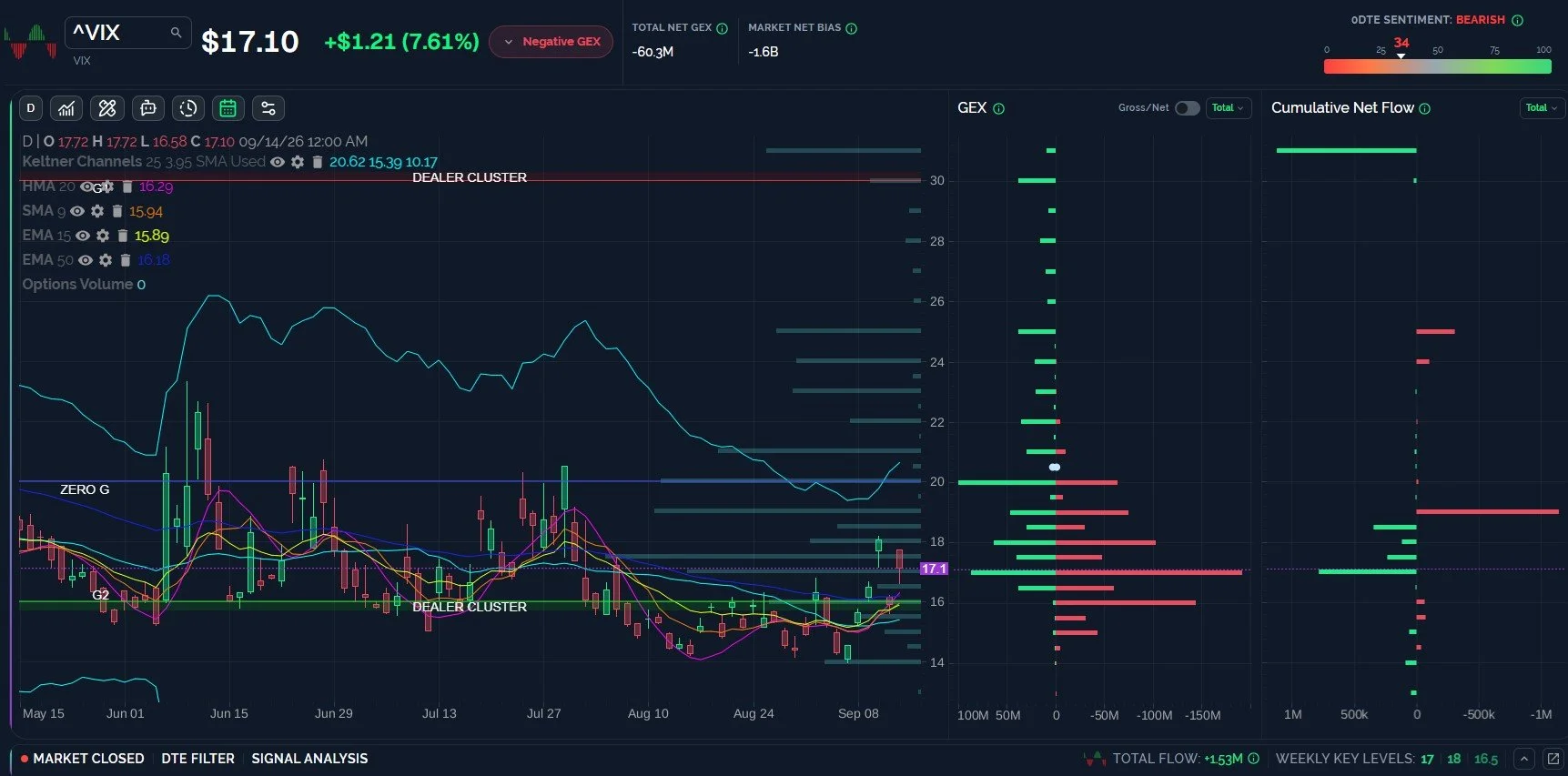Remove SMA 9 indicator trash icon

click(117, 211)
